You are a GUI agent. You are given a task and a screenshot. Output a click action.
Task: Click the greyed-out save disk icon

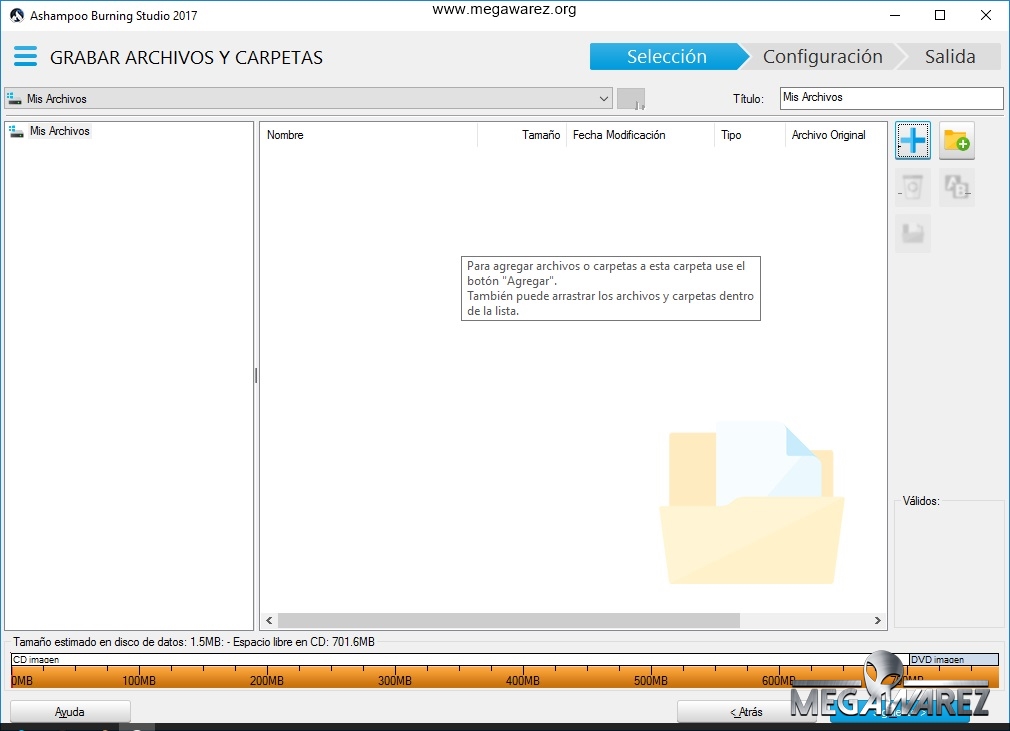(913, 233)
